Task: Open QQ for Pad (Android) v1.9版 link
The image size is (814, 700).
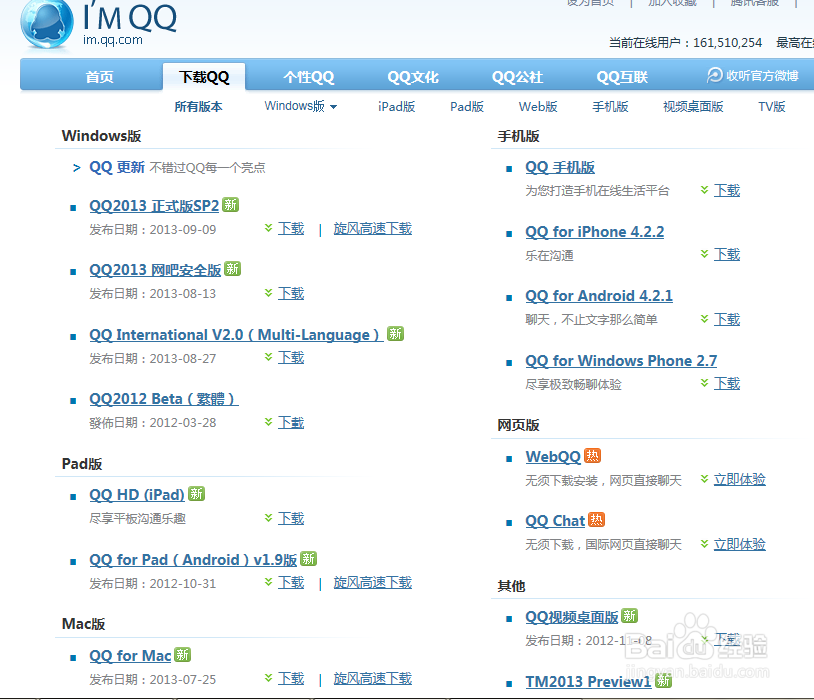Action: point(193,560)
